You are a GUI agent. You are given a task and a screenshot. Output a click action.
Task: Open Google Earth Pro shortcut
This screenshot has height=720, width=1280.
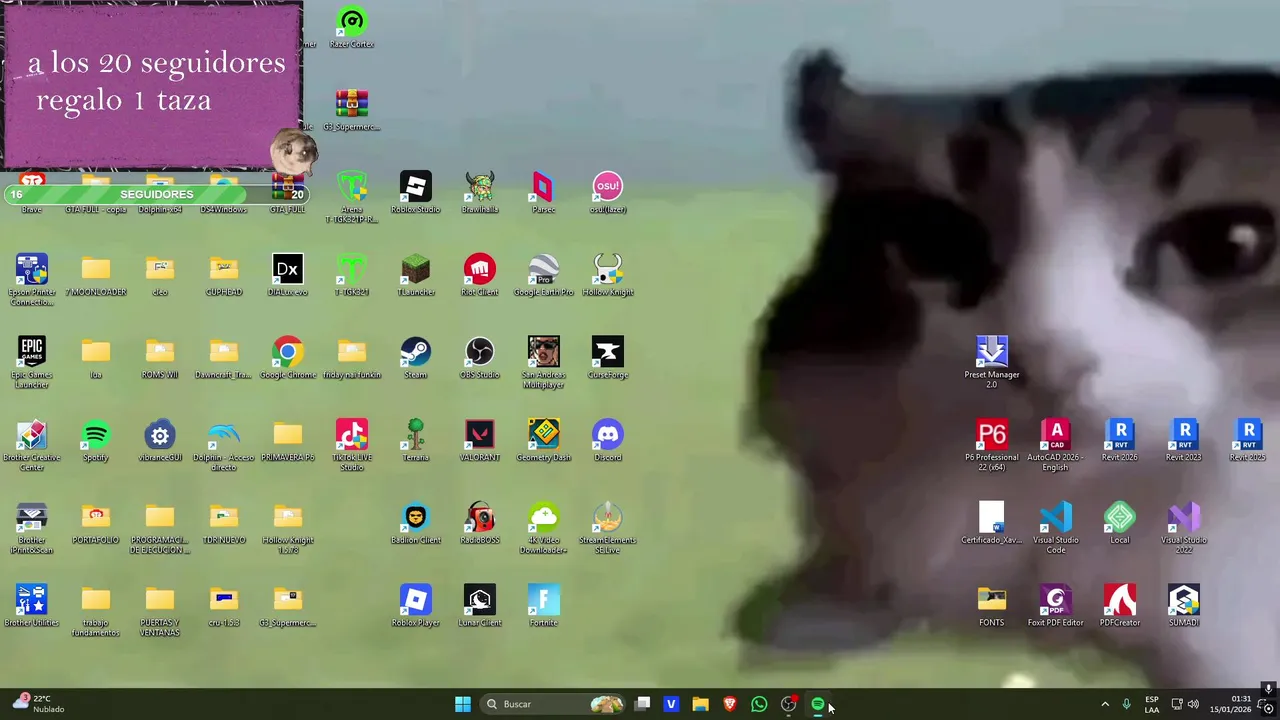click(x=544, y=276)
